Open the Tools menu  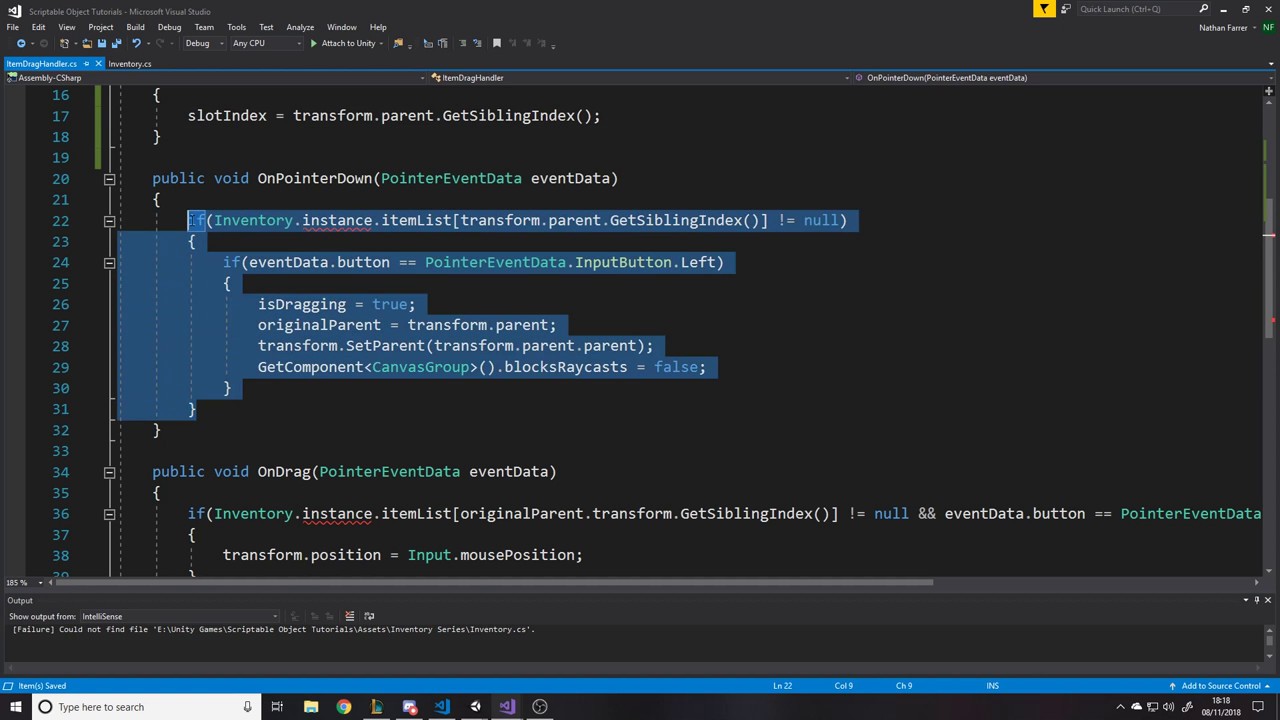(x=236, y=27)
